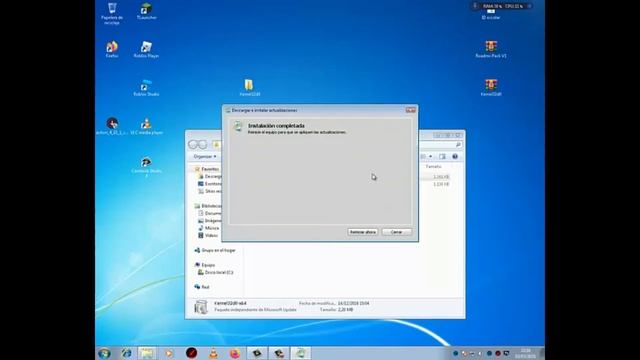Click the Tamaño column header

click(x=433, y=167)
